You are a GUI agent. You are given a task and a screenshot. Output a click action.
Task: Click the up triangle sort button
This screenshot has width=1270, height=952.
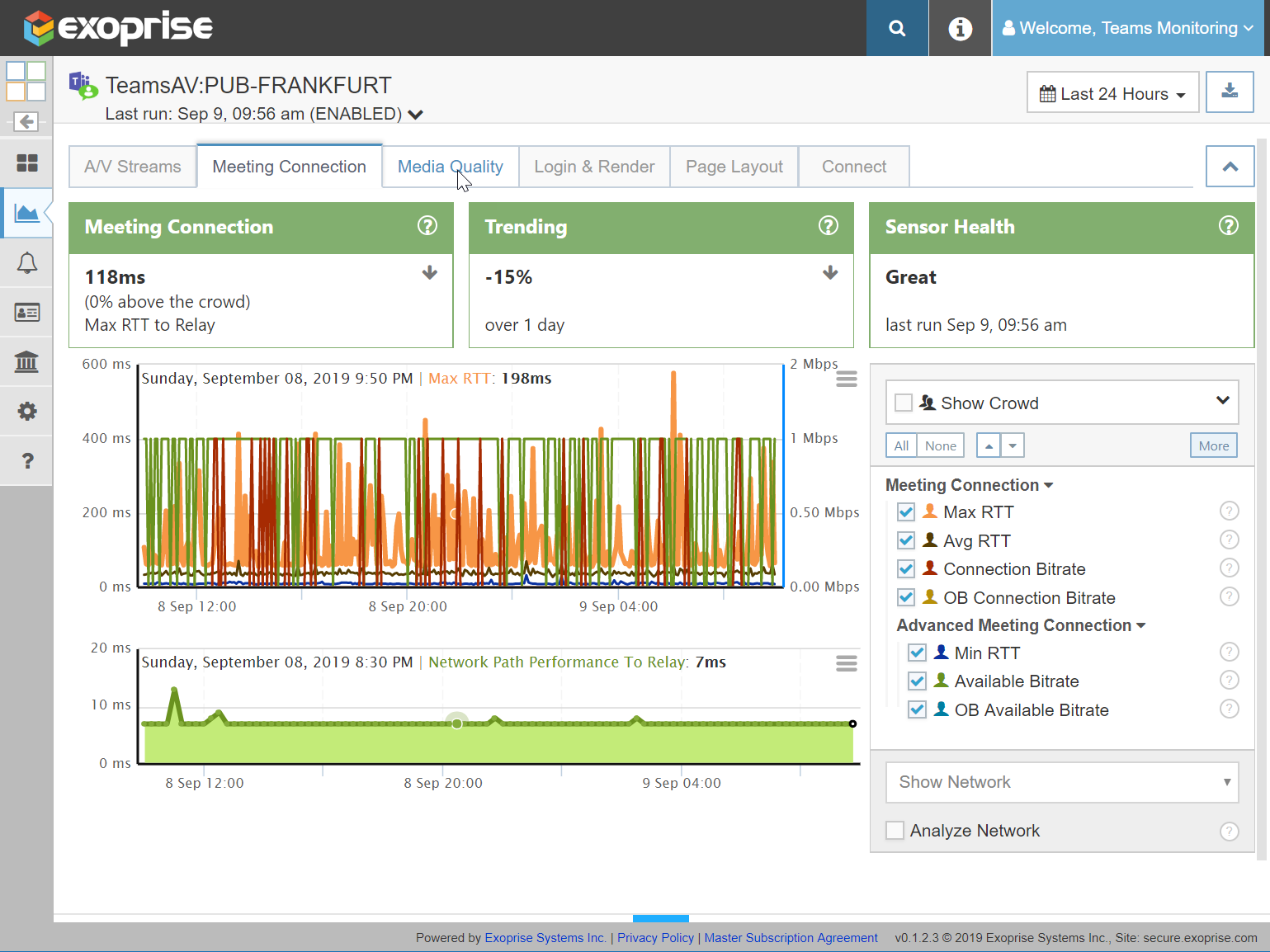coord(989,445)
